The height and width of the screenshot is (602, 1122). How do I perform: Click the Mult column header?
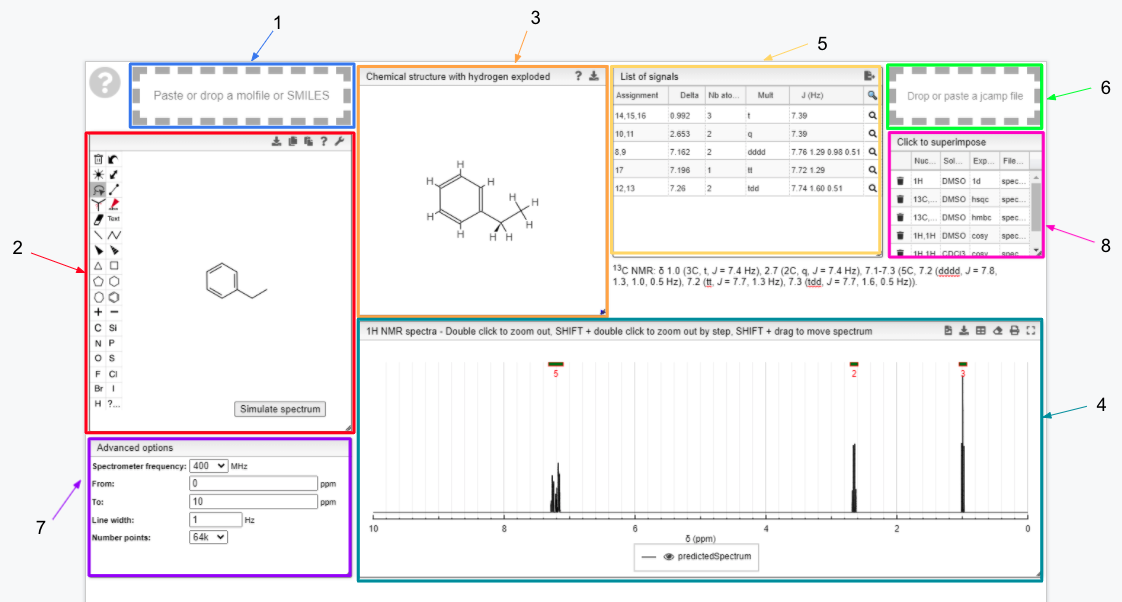pos(767,95)
